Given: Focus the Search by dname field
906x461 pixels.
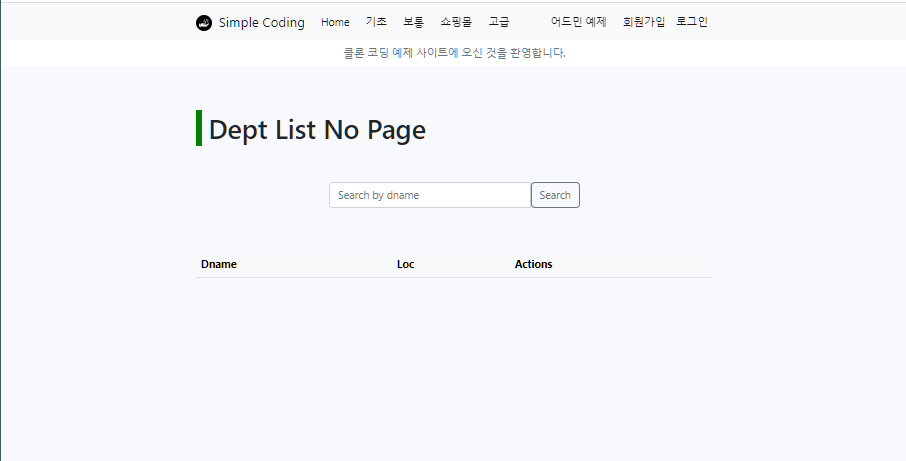Looking at the screenshot, I should [x=430, y=195].
